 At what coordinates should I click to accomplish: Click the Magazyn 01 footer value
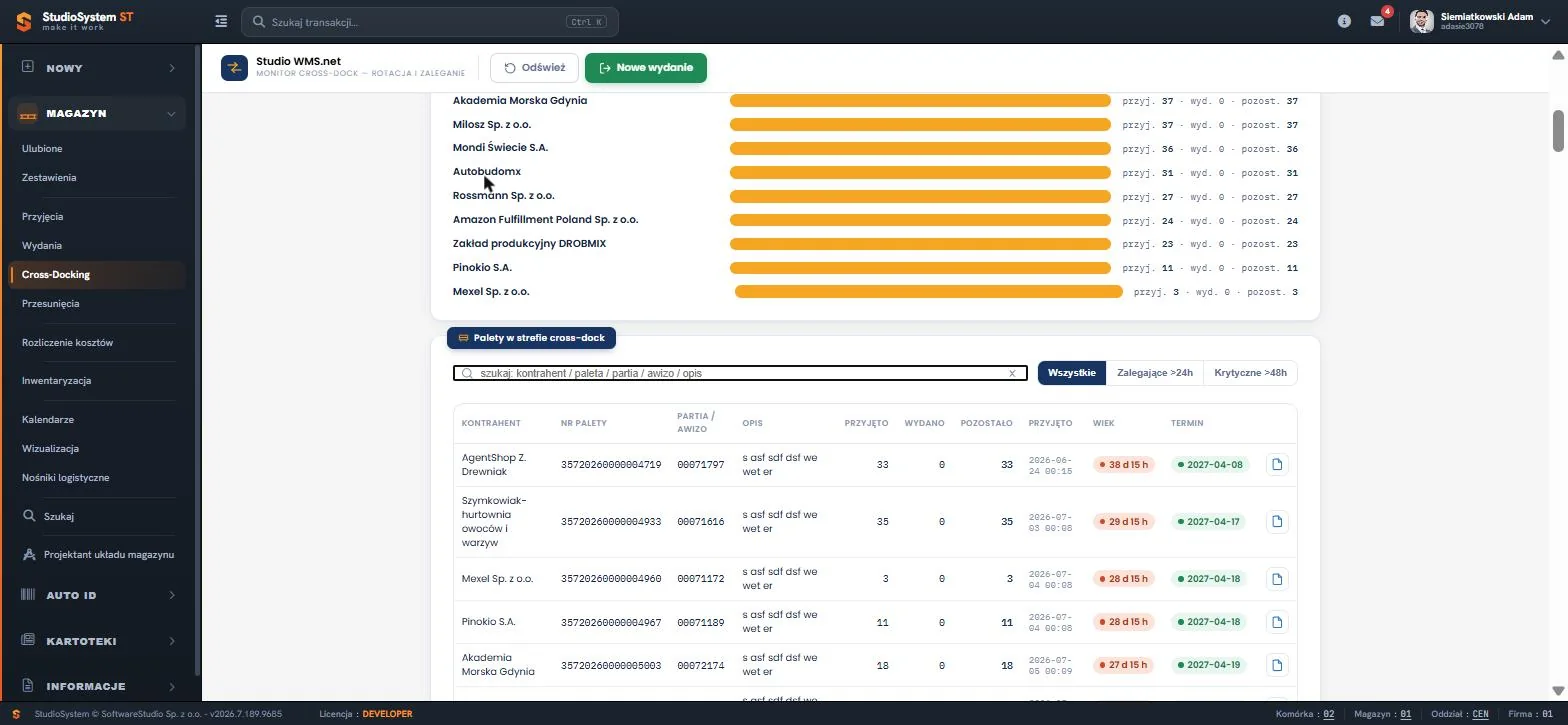coord(1405,714)
